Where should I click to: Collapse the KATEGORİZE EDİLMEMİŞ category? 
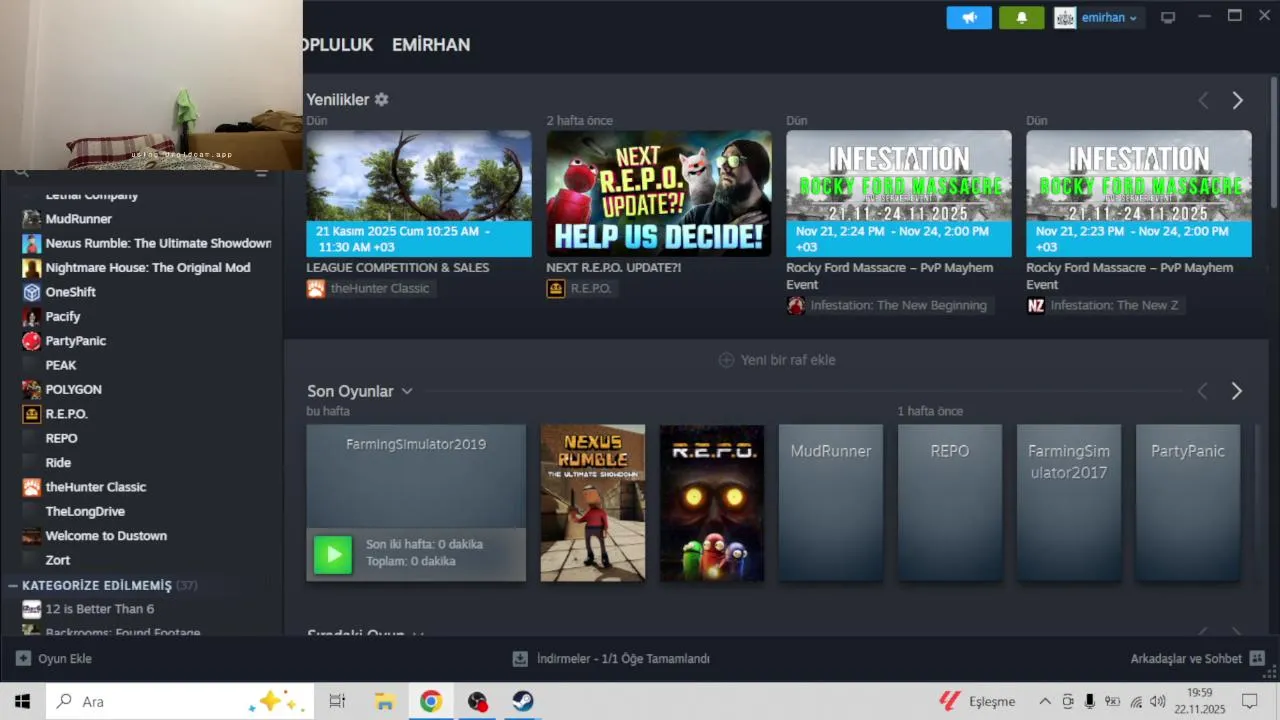pyautogui.click(x=13, y=585)
